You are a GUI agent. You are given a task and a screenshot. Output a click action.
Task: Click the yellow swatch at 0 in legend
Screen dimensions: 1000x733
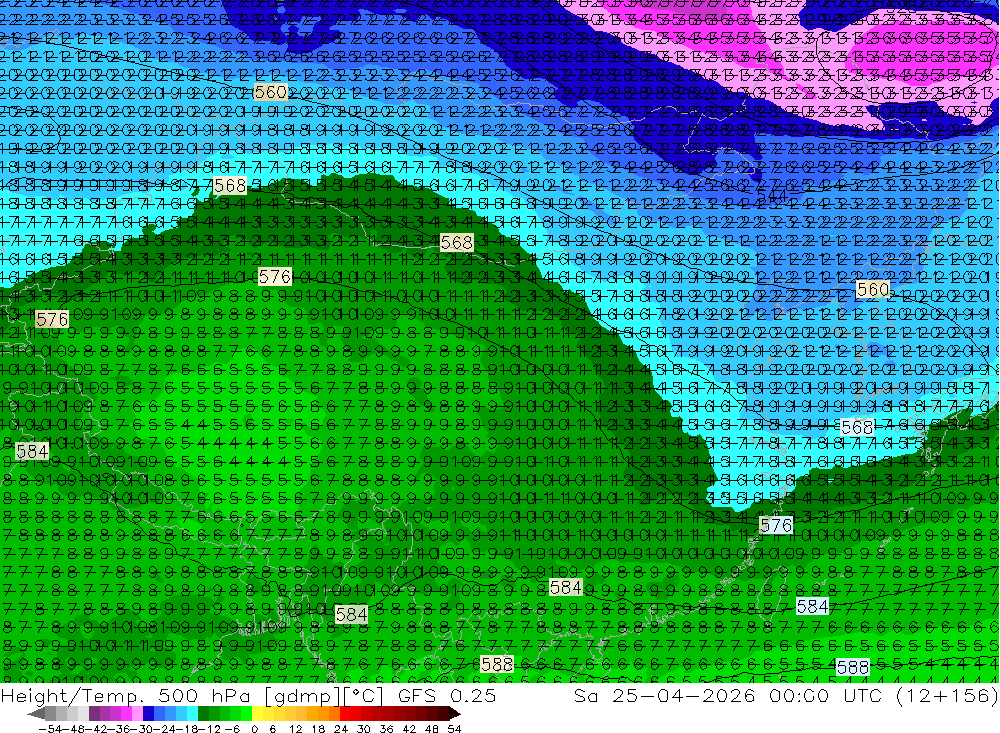258,714
